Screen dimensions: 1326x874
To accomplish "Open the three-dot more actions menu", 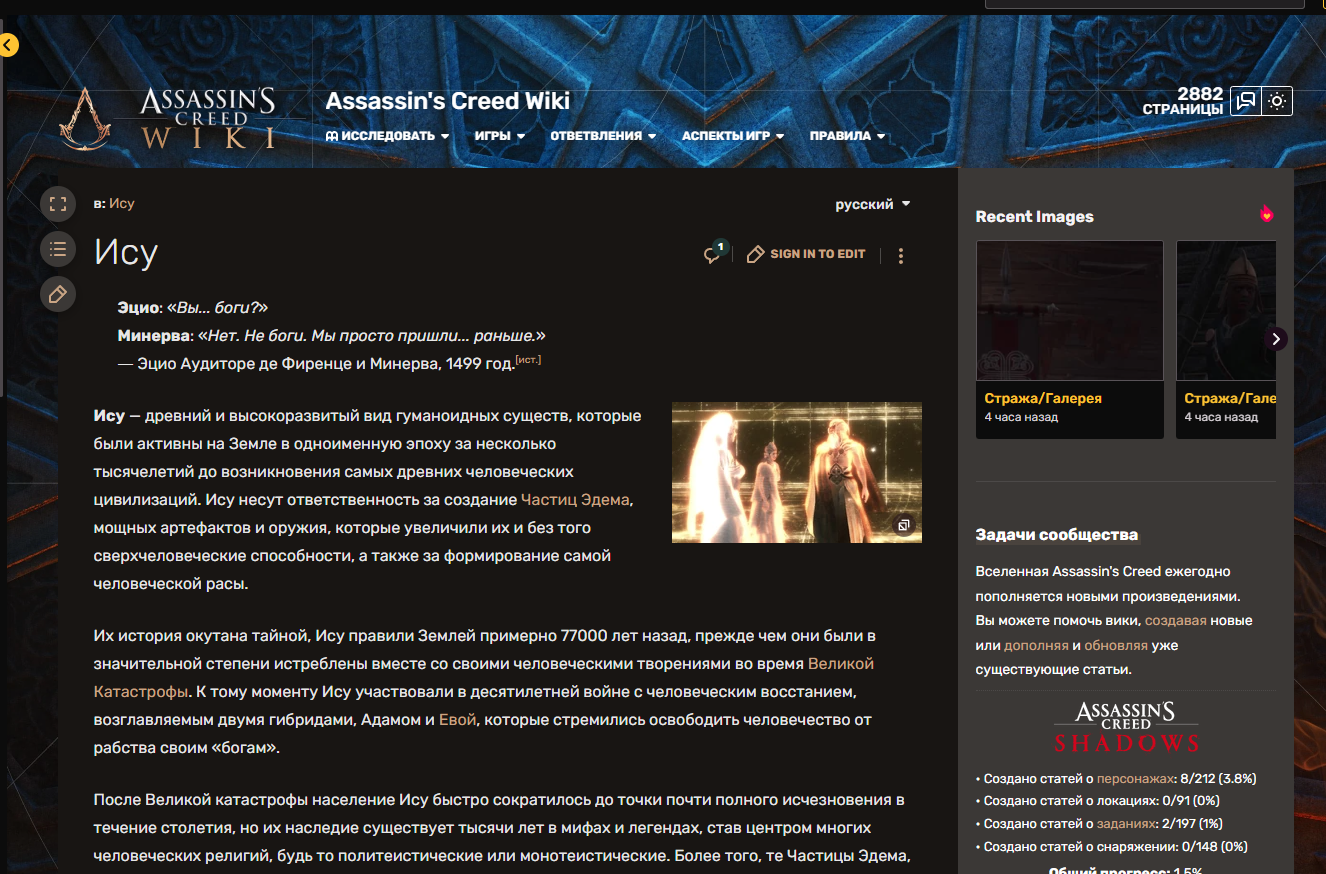I will pyautogui.click(x=901, y=256).
